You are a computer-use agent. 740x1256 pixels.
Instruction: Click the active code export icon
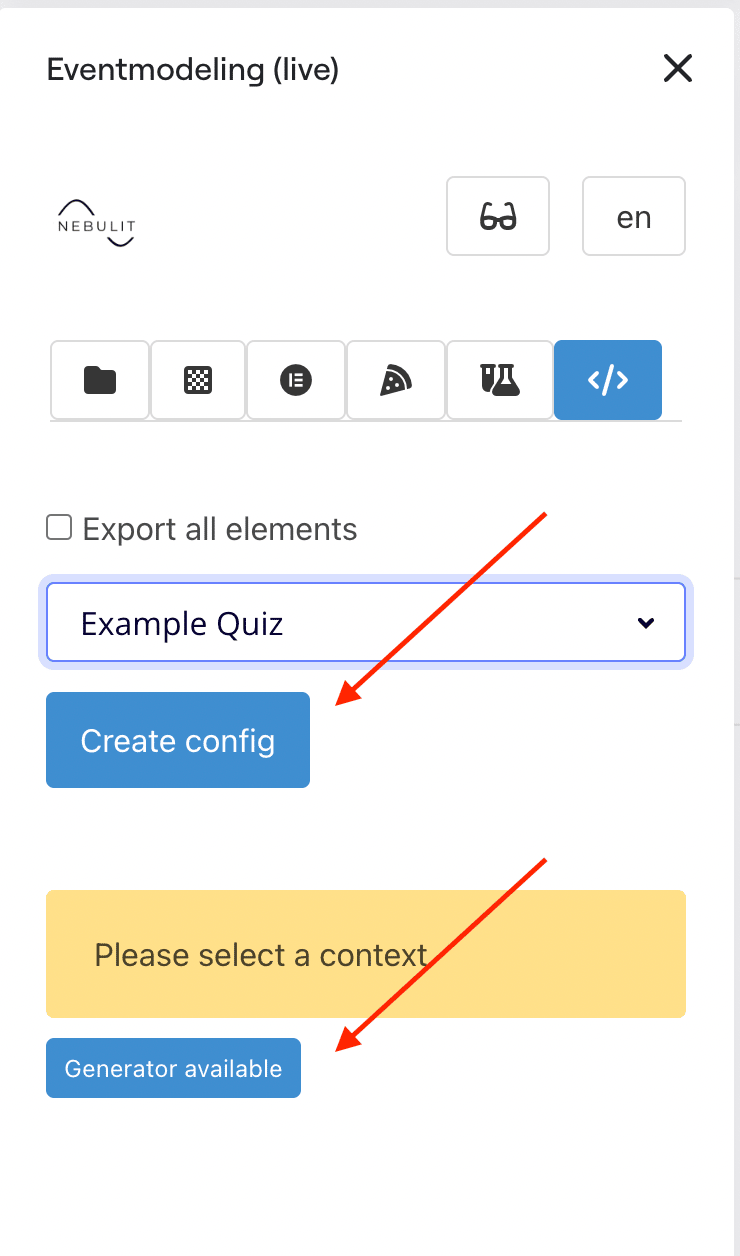click(x=607, y=380)
